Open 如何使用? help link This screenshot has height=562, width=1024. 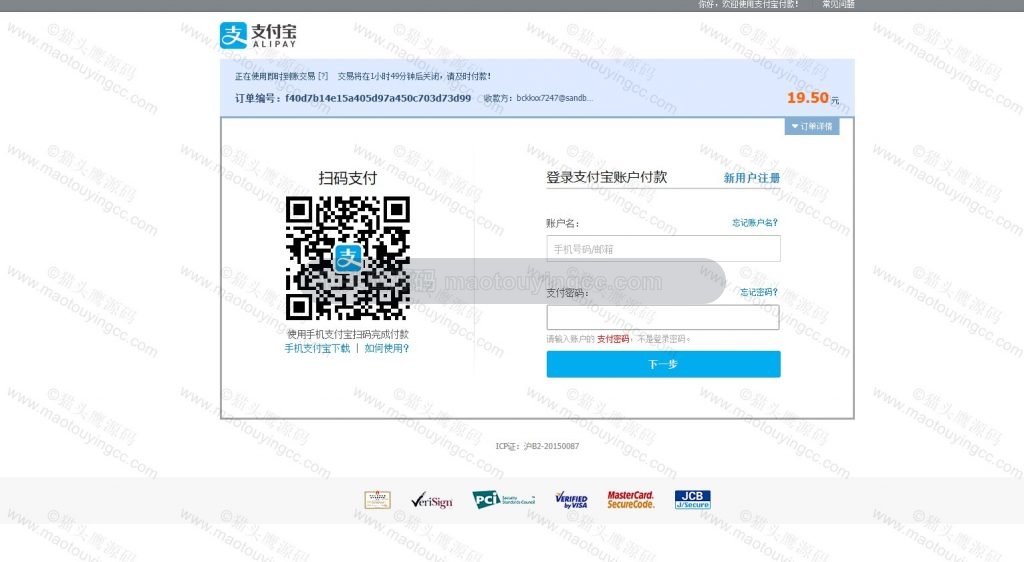tap(387, 349)
